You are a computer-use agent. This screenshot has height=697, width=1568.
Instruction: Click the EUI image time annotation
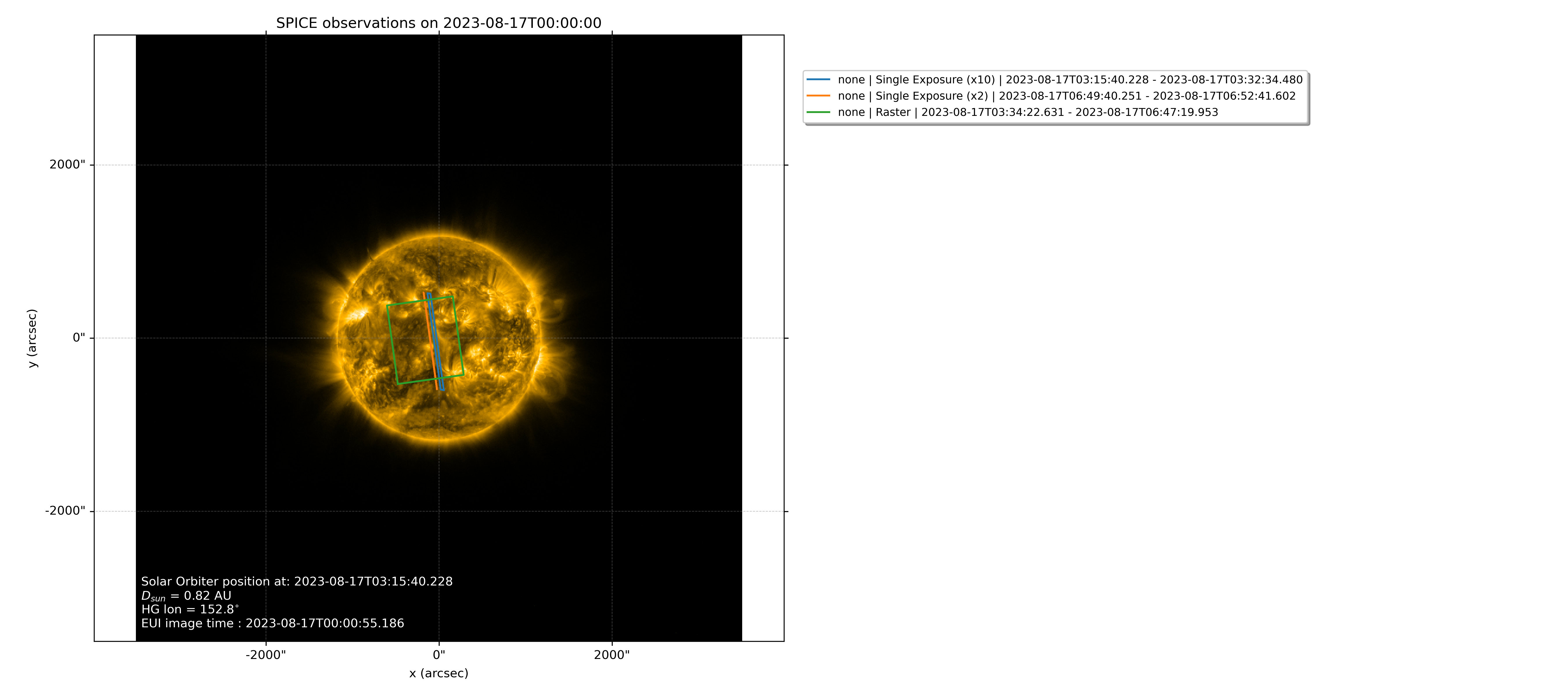(x=272, y=623)
